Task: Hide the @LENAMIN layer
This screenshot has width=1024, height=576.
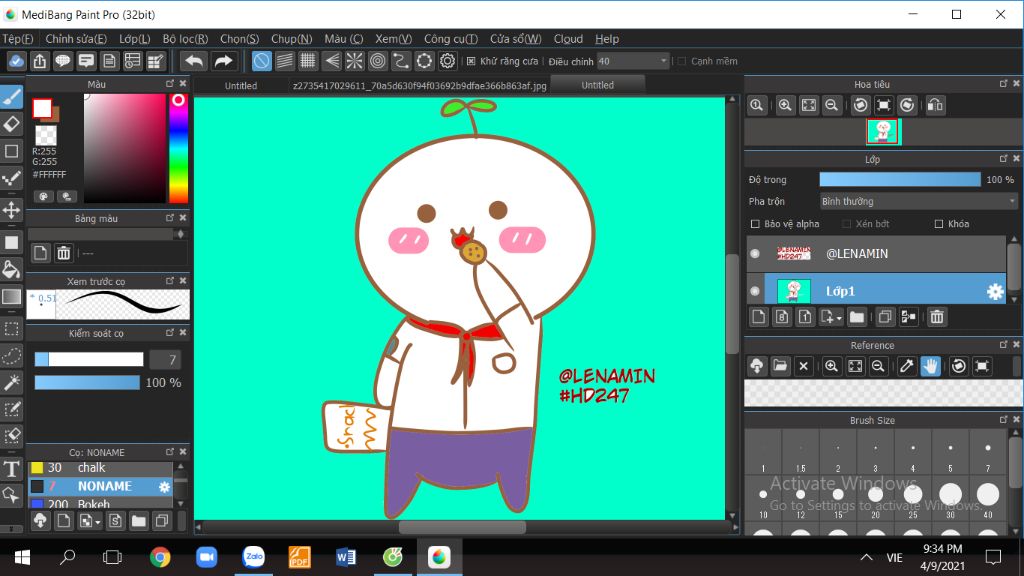Action: 755,253
